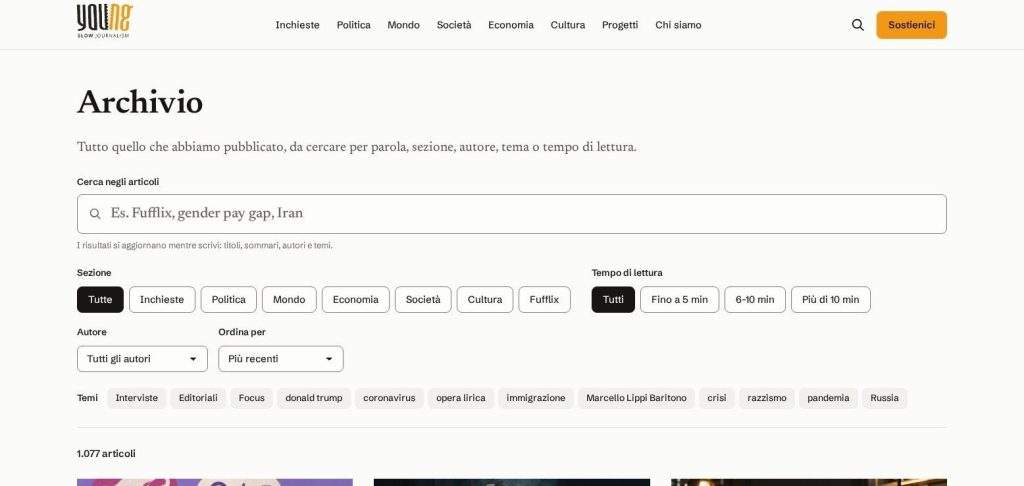
Task: Open the search magnifier icon in header
Action: pyautogui.click(x=857, y=25)
